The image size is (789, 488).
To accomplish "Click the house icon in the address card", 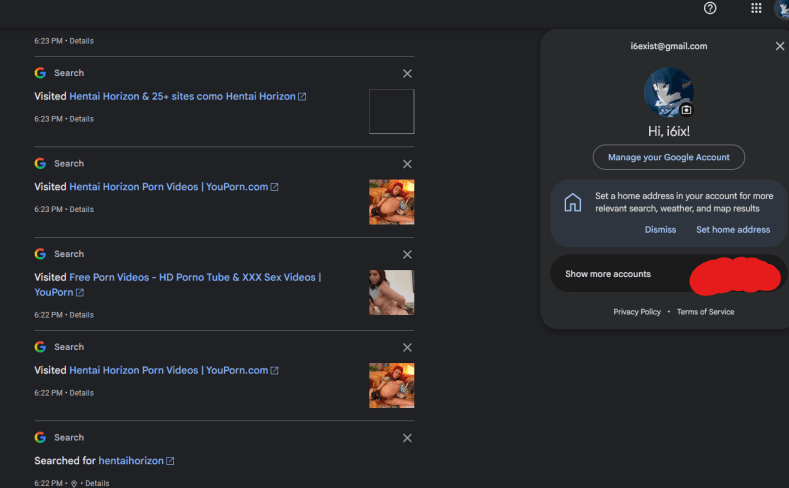I will pos(573,203).
